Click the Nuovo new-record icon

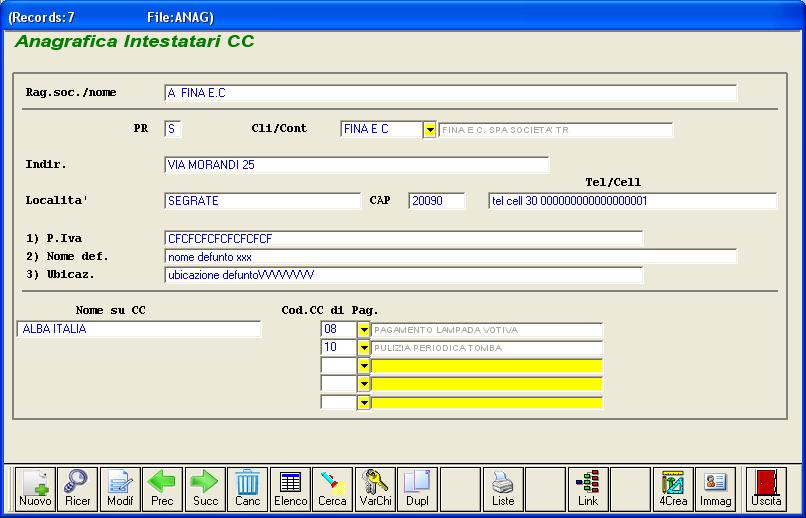point(35,489)
